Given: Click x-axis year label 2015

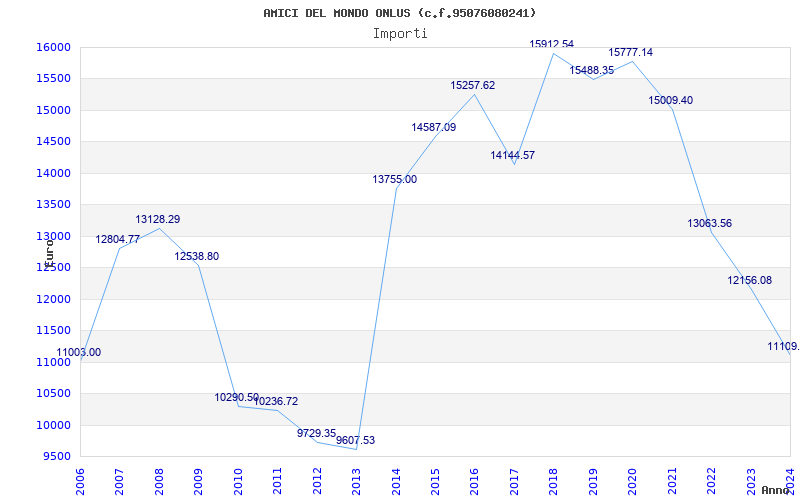Looking at the screenshot, I should pos(435,482).
